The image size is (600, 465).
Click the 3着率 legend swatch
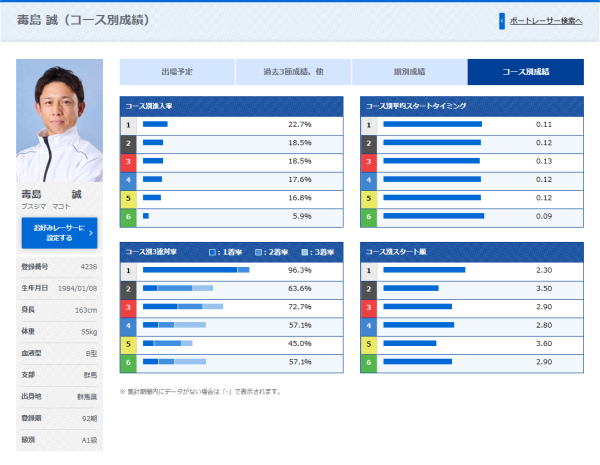[305, 252]
